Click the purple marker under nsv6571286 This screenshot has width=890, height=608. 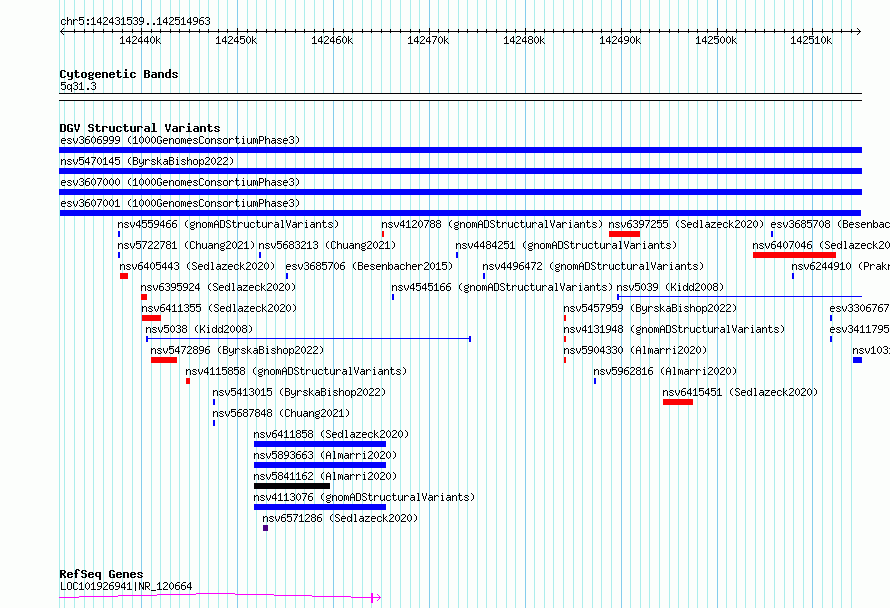click(x=265, y=528)
